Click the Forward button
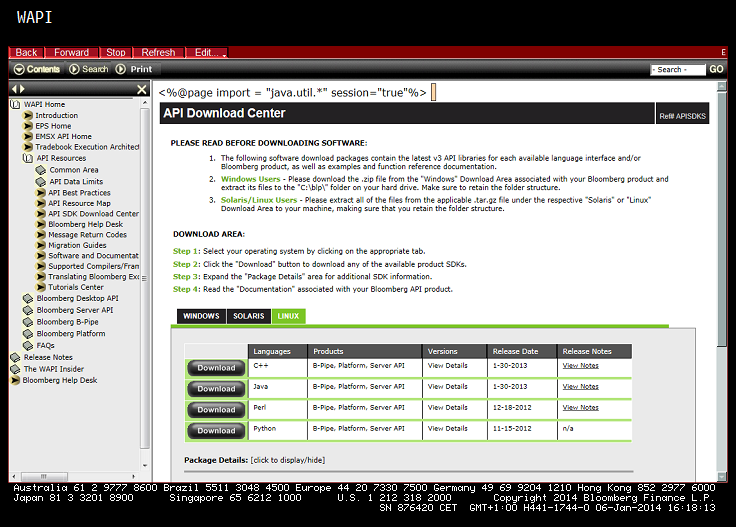The width and height of the screenshot is (736, 527). [71, 53]
